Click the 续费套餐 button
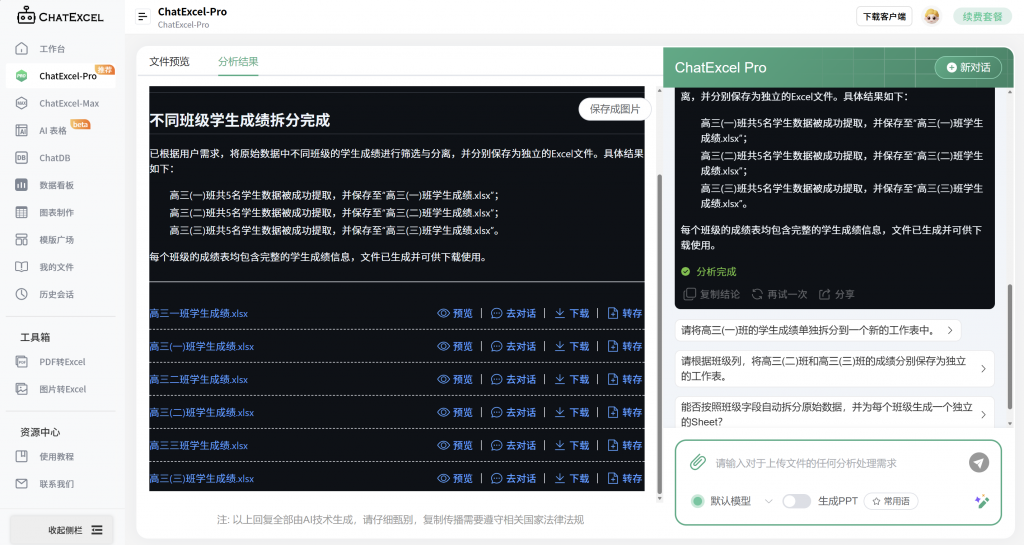This screenshot has height=545, width=1024. 982,16
